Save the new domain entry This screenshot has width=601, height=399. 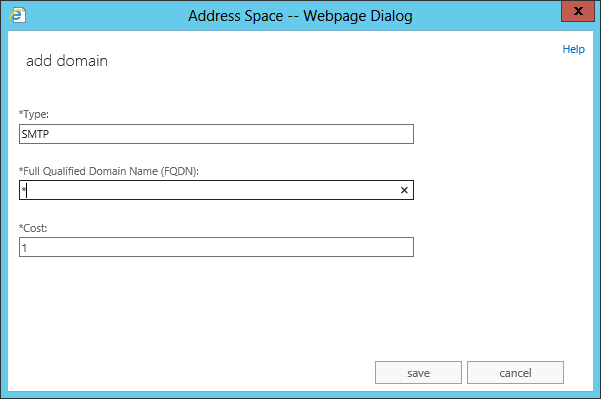pos(418,373)
